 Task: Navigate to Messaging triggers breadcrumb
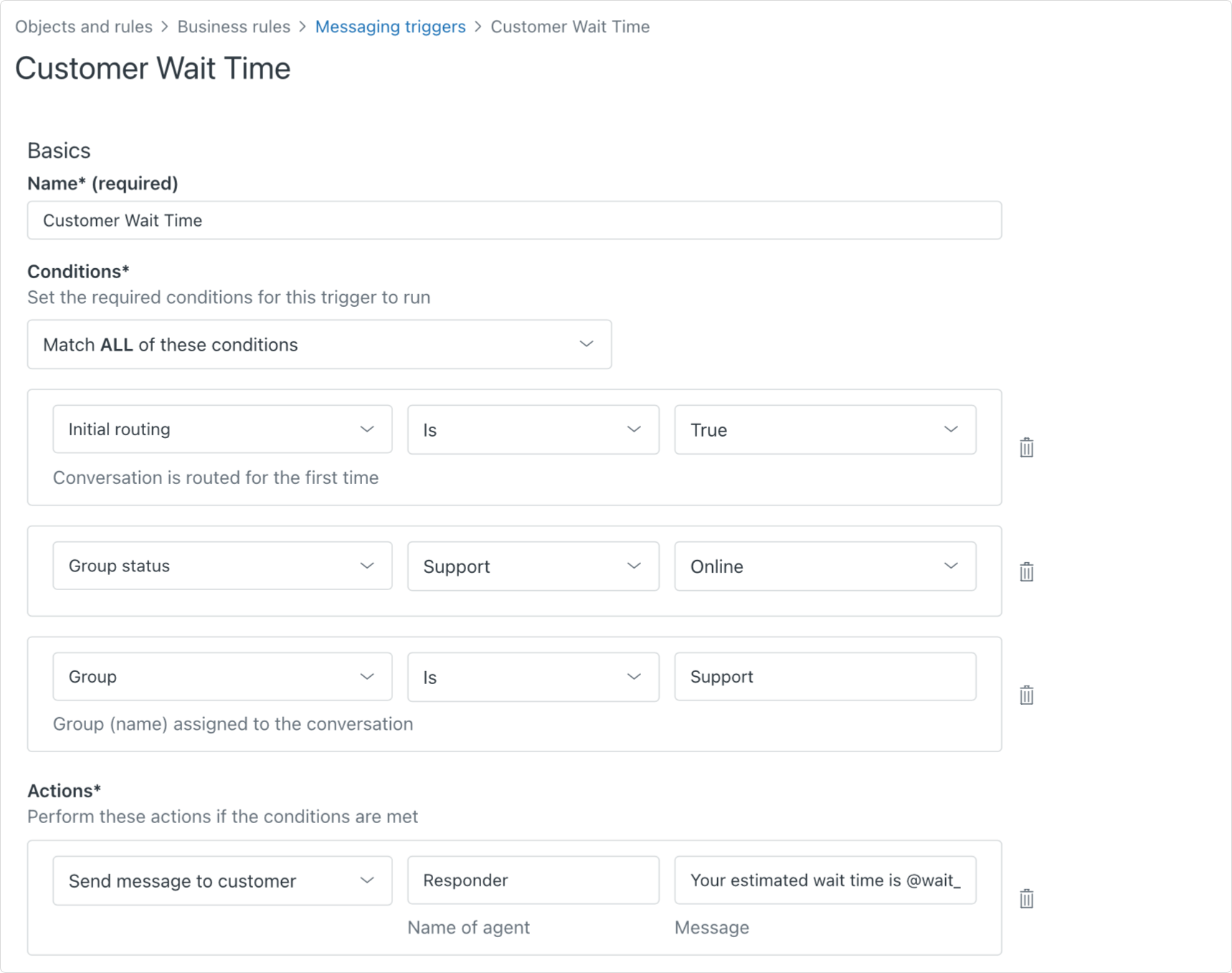(391, 27)
